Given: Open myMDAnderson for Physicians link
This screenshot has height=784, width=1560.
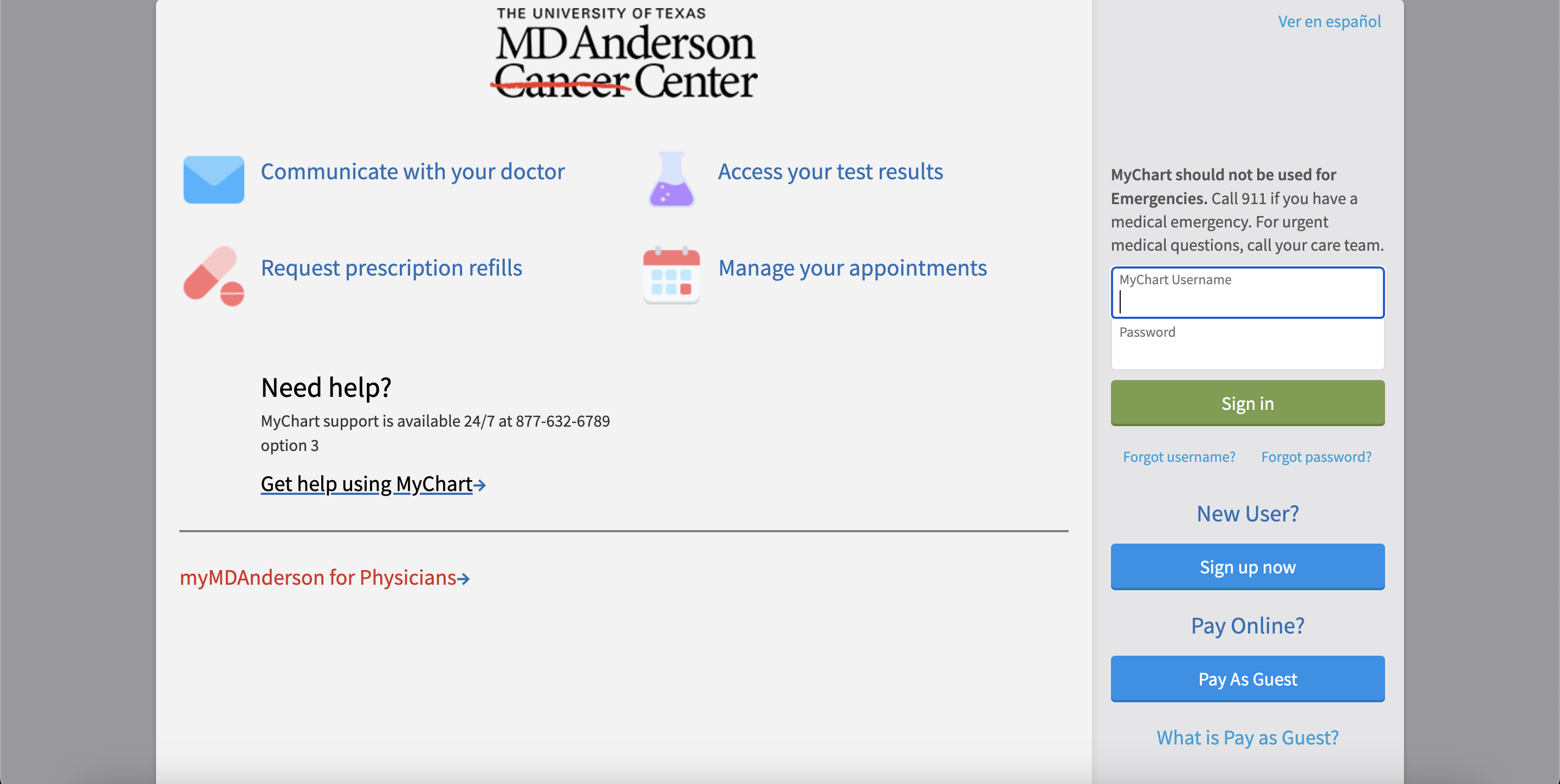Looking at the screenshot, I should pyautogui.click(x=318, y=578).
